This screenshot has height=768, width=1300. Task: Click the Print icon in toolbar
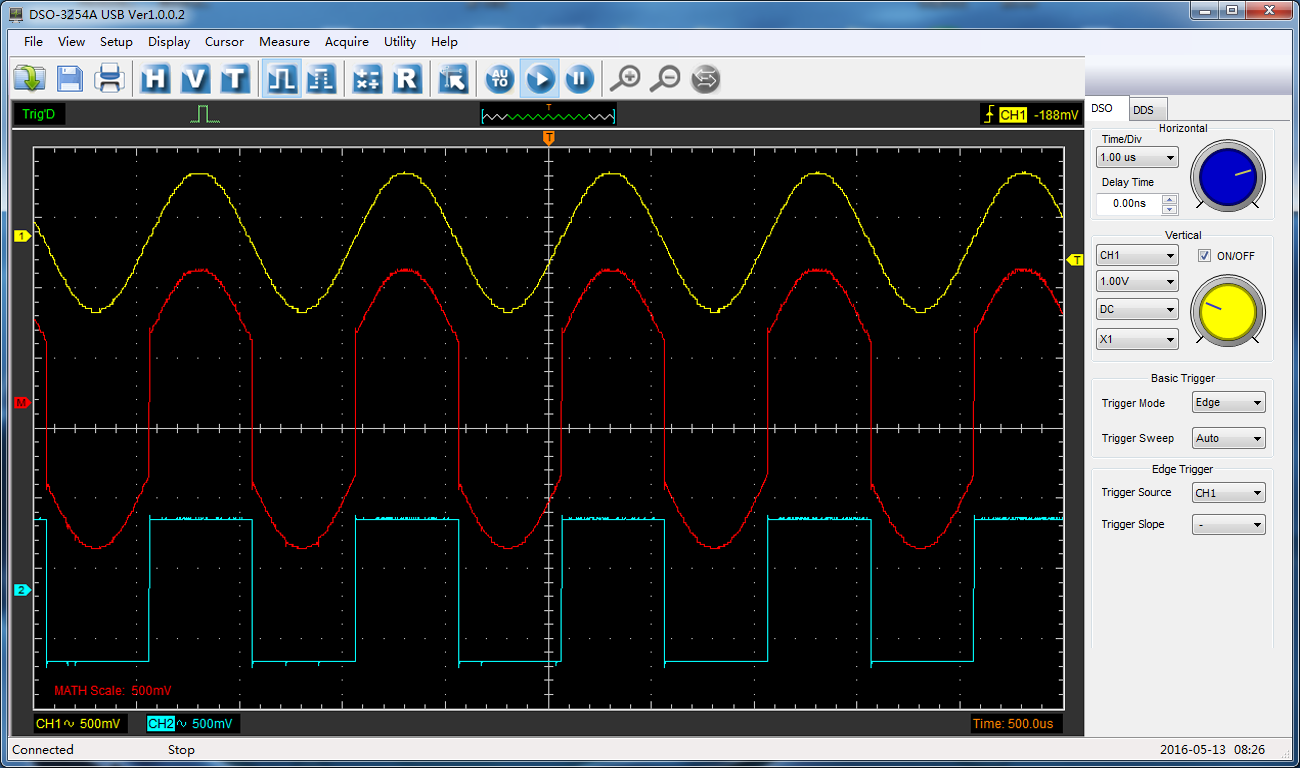[x=108, y=79]
